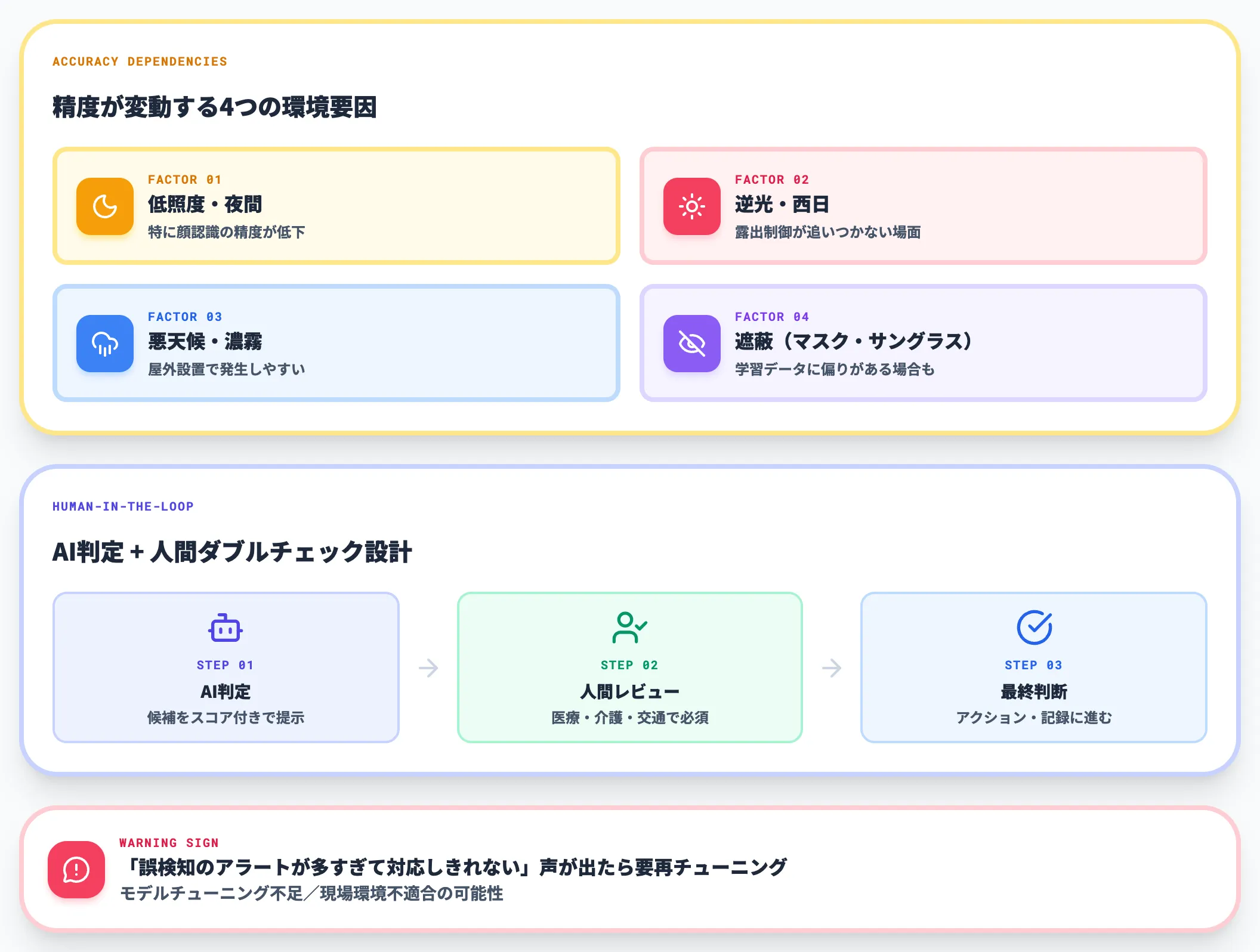Select the FACTOR 02 label
Screen dimensions: 1260x952
tap(772, 180)
